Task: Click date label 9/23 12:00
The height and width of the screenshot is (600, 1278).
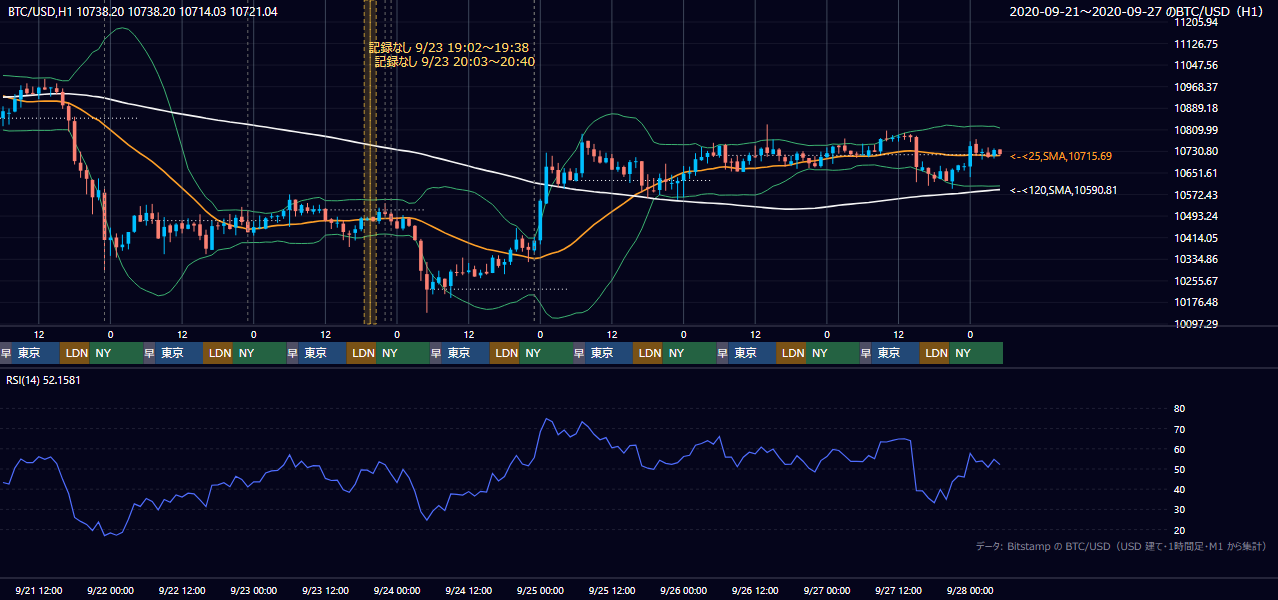Action: pyautogui.click(x=326, y=590)
